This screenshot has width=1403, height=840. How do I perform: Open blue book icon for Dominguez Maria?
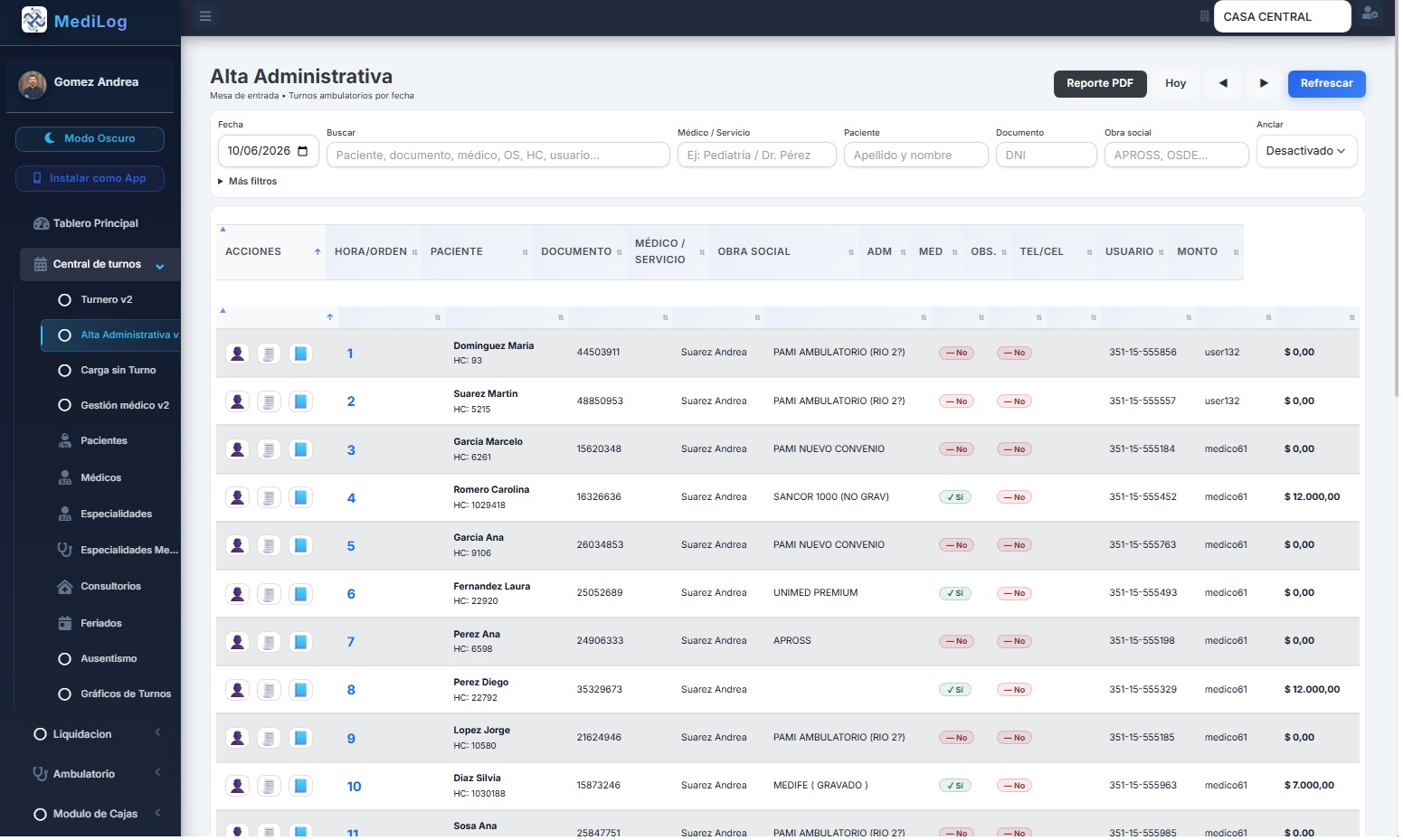300,354
